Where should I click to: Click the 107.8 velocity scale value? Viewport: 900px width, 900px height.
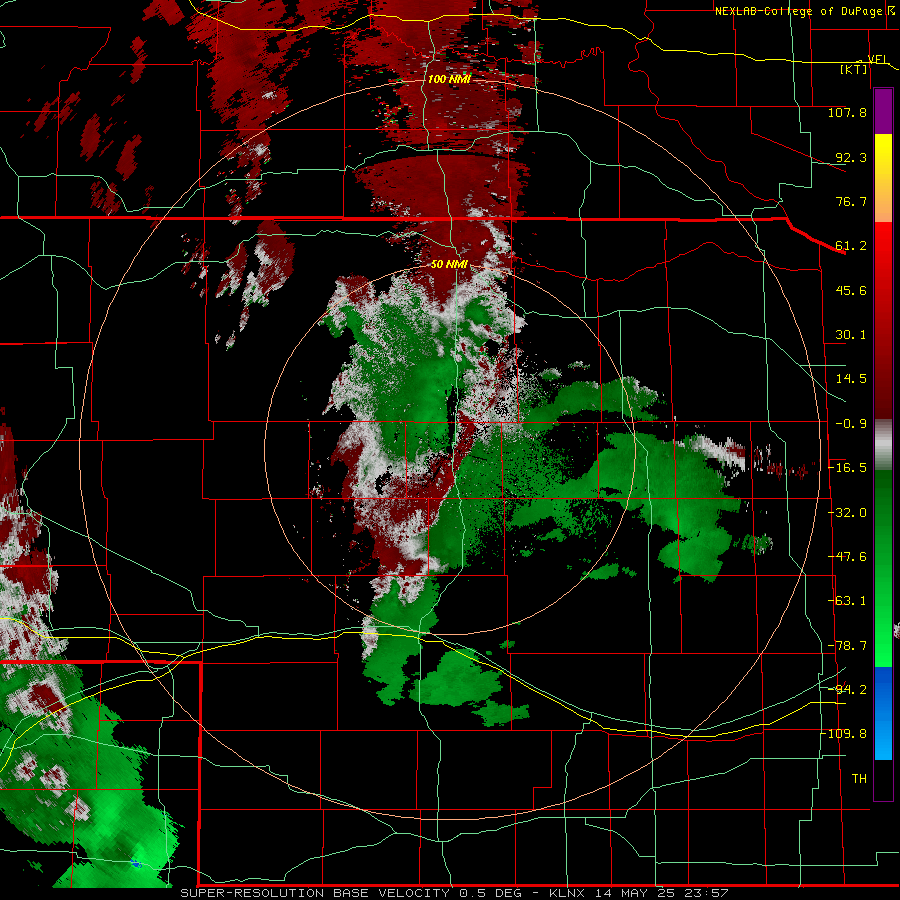tap(847, 112)
